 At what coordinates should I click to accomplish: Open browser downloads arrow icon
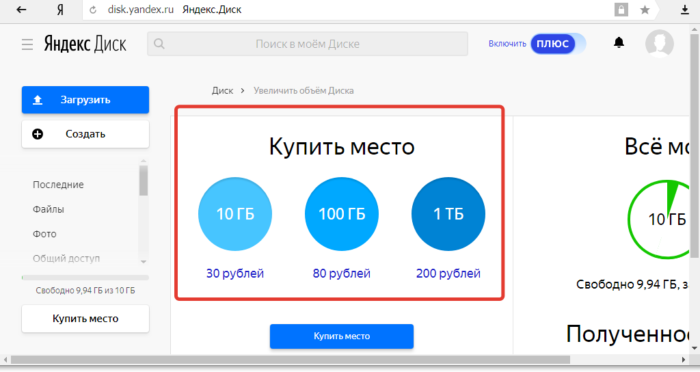tap(684, 10)
